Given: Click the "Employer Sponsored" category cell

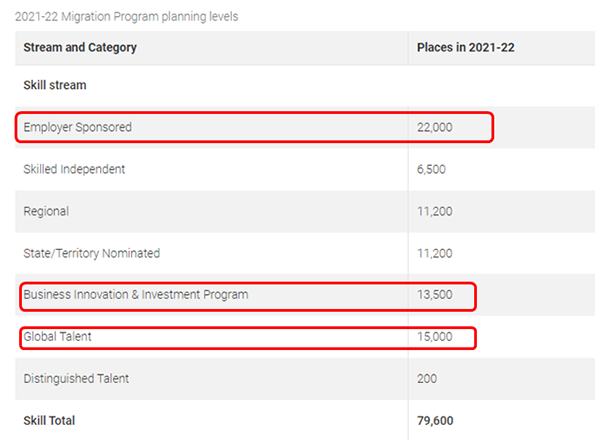Looking at the screenshot, I should pyautogui.click(x=77, y=127).
